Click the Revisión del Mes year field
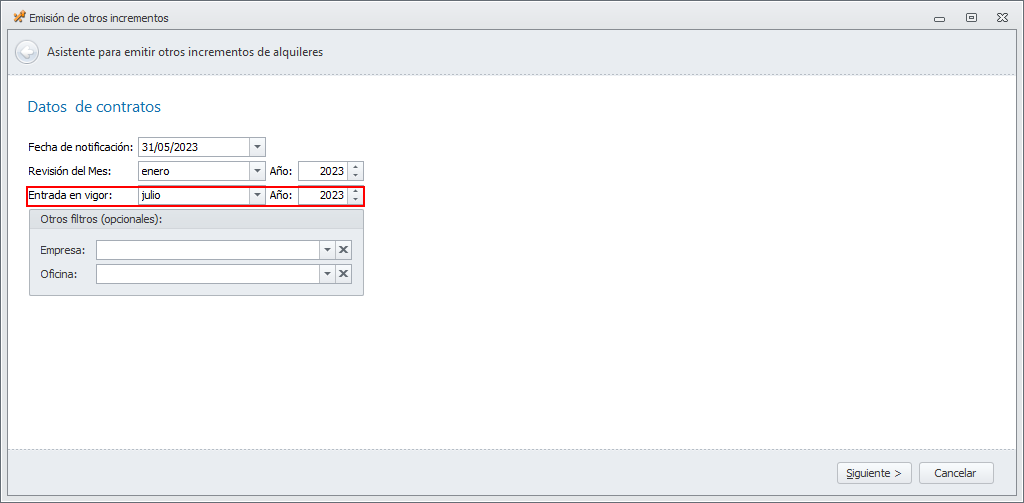The width and height of the screenshot is (1024, 503). point(323,171)
